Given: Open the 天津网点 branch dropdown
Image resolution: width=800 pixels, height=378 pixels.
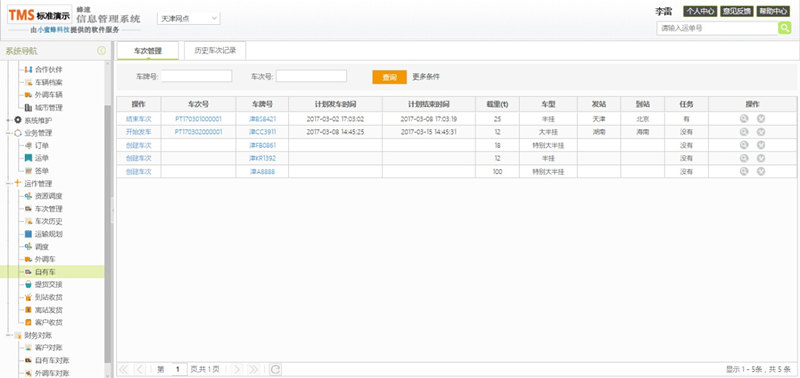Looking at the screenshot, I should point(189,18).
